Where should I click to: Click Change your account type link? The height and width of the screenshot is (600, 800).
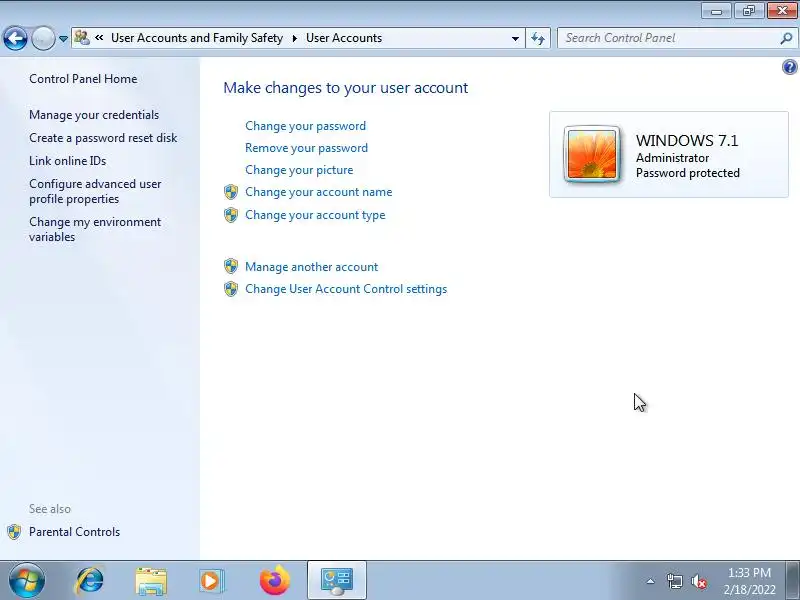[x=315, y=215]
